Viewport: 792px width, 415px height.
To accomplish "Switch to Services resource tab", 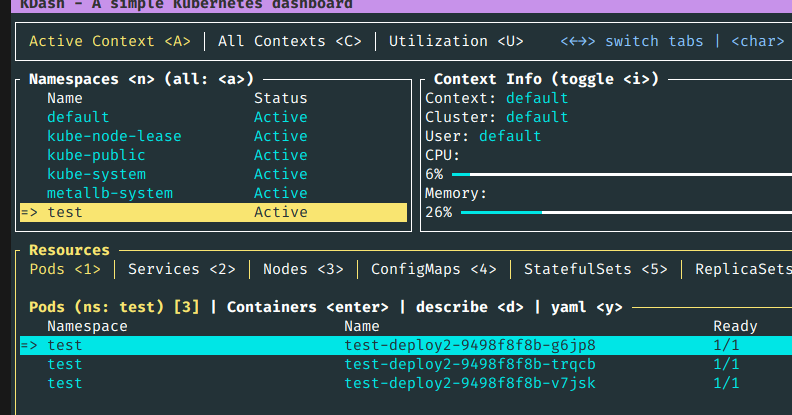I will pyautogui.click(x=182, y=269).
